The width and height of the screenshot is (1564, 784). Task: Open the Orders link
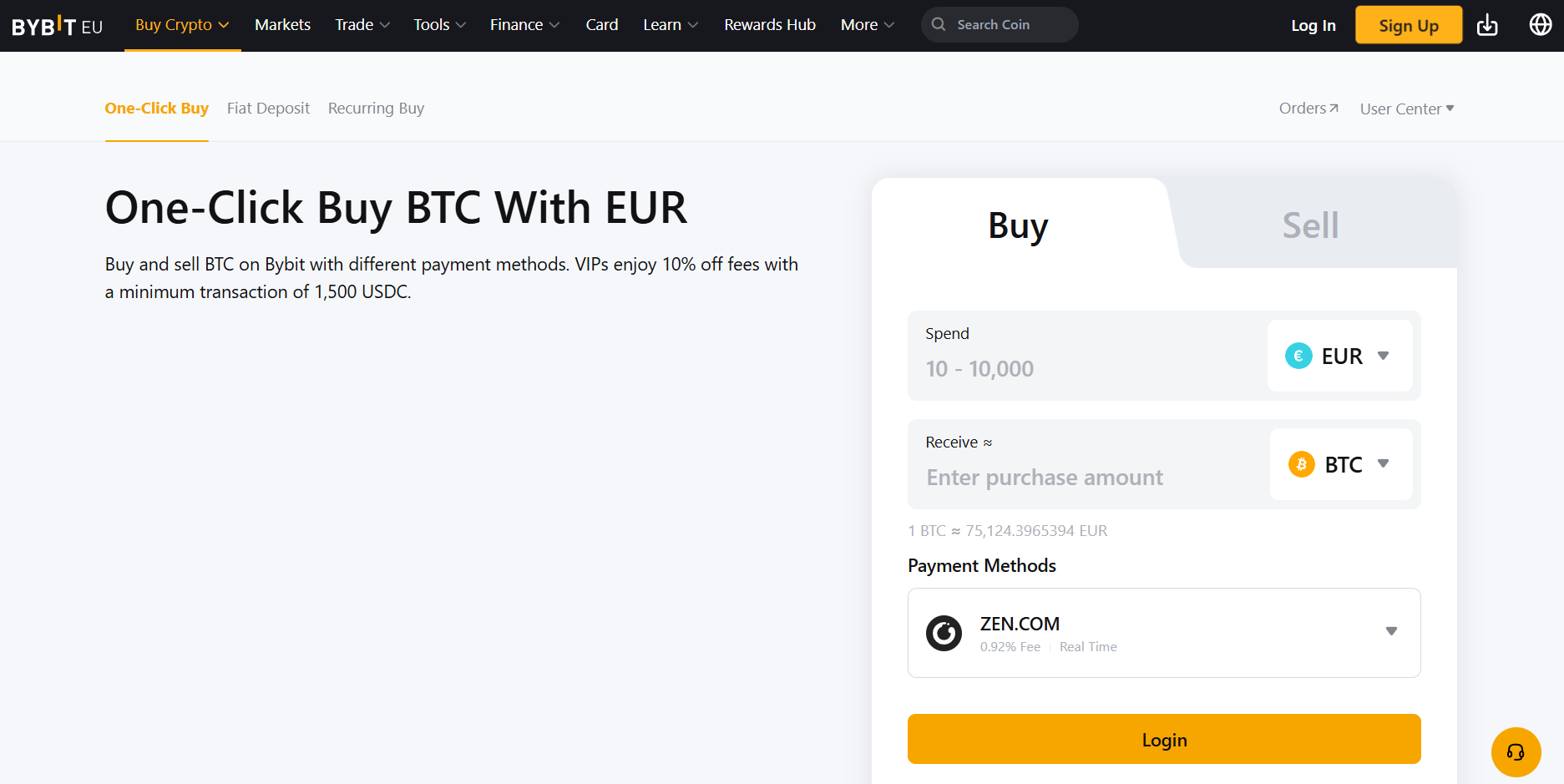click(1308, 109)
